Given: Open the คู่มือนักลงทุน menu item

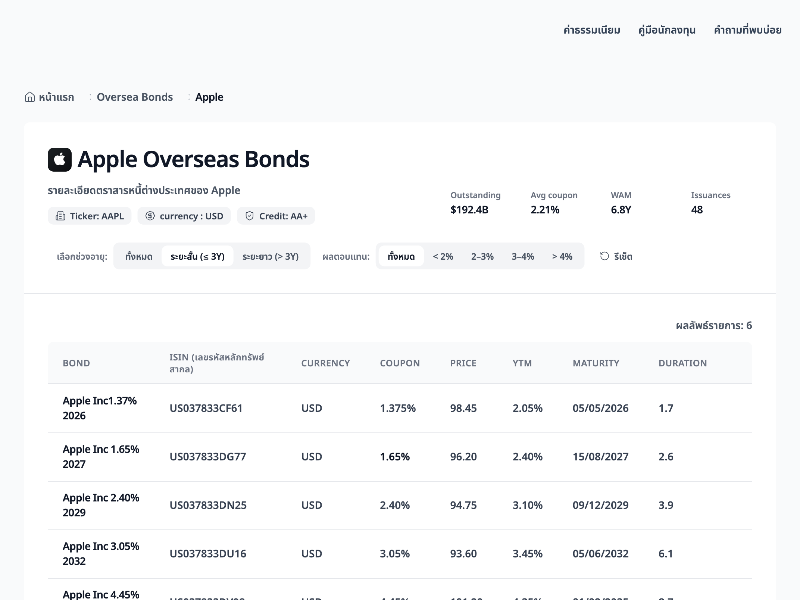Looking at the screenshot, I should (667, 30).
